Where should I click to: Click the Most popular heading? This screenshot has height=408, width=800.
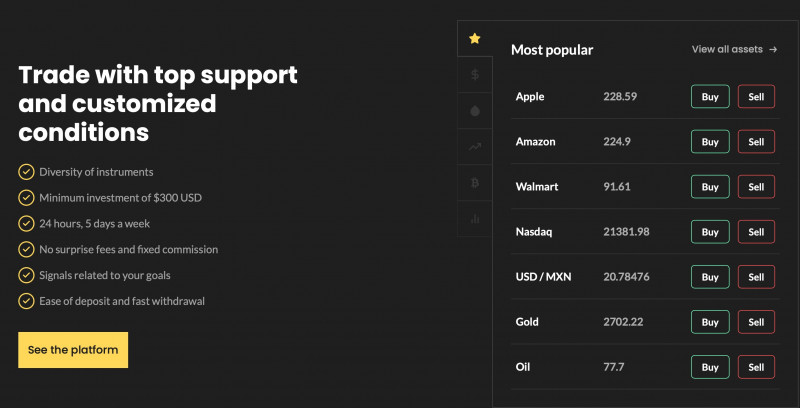(552, 50)
